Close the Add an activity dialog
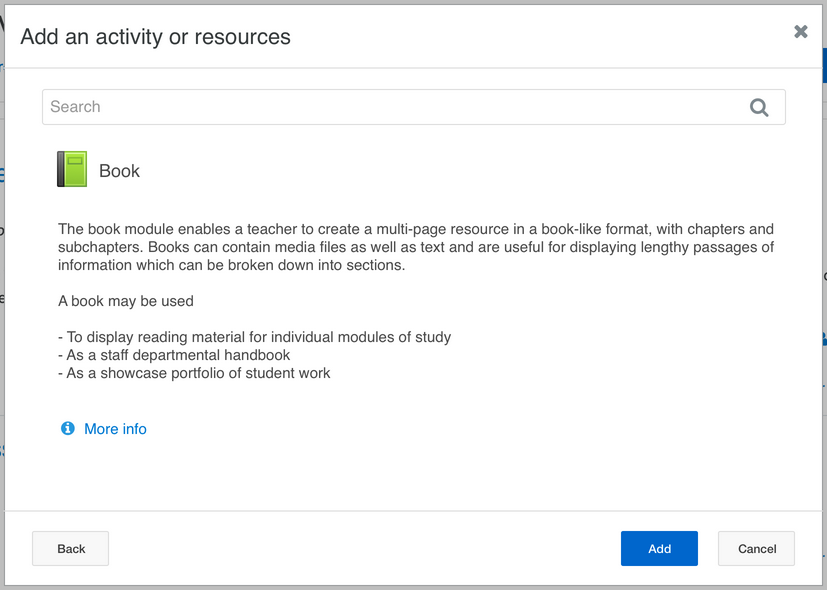 [800, 32]
